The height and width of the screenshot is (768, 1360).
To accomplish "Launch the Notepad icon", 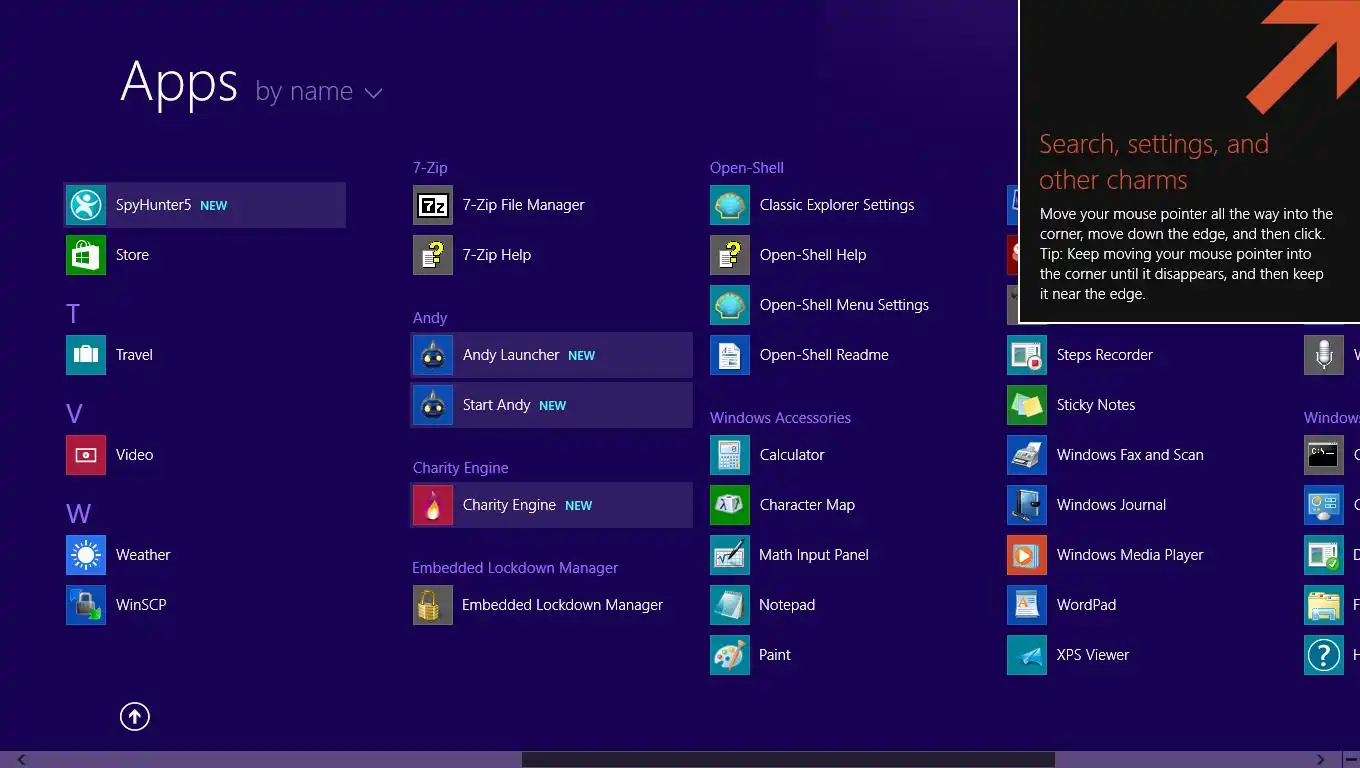I will [x=730, y=605].
